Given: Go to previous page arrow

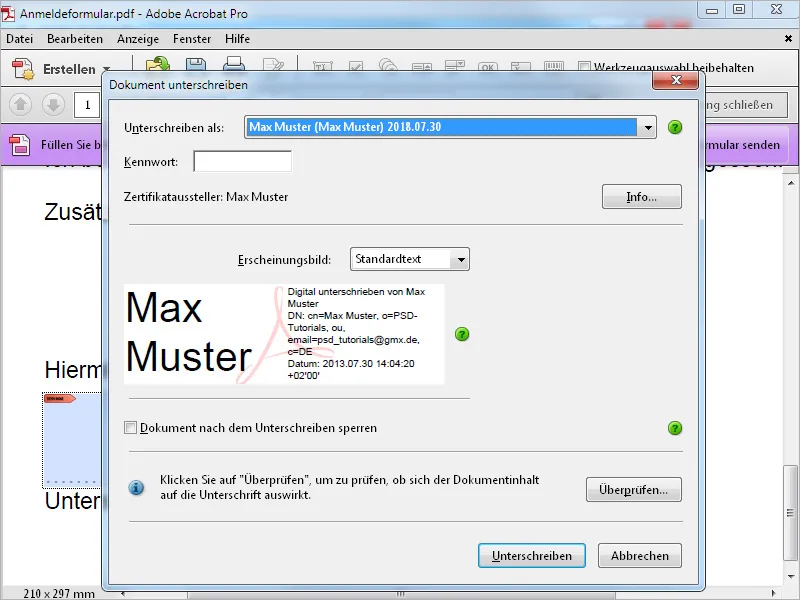Looking at the screenshot, I should 20,105.
